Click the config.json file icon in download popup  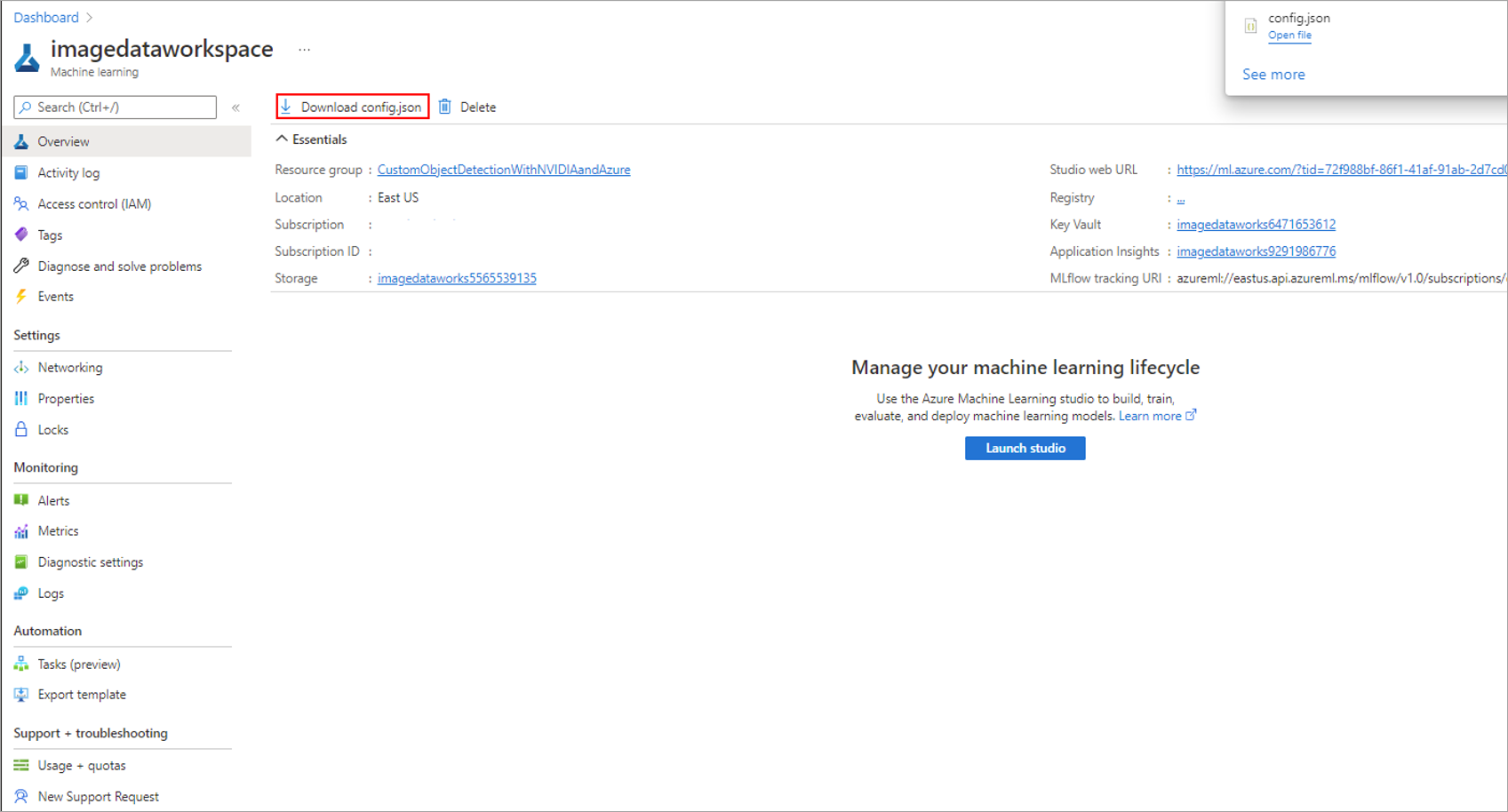click(x=1250, y=26)
